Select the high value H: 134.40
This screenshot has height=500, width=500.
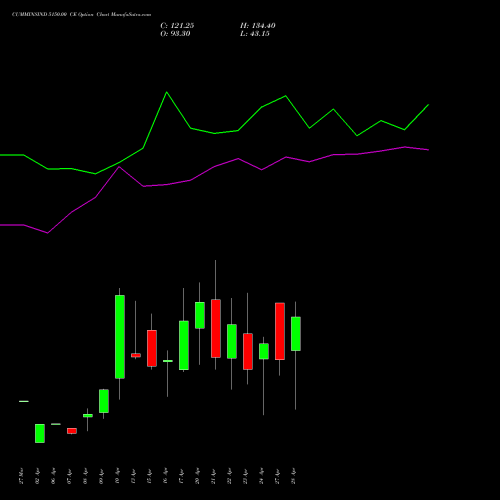click(x=258, y=26)
